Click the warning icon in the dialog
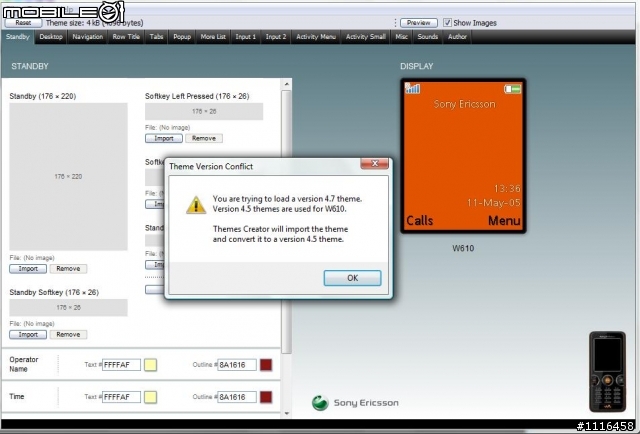 tap(196, 205)
